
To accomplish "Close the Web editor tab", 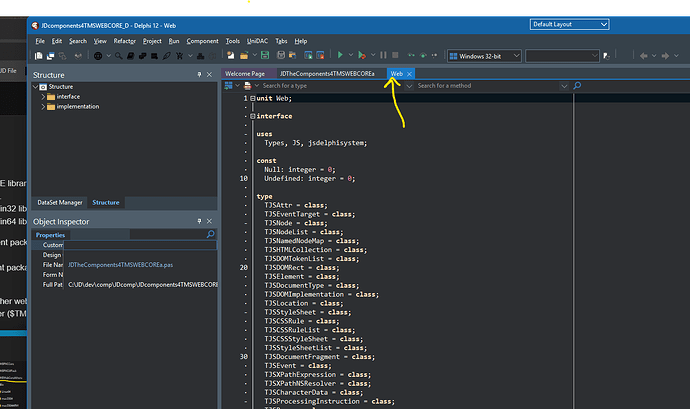I will pyautogui.click(x=409, y=74).
